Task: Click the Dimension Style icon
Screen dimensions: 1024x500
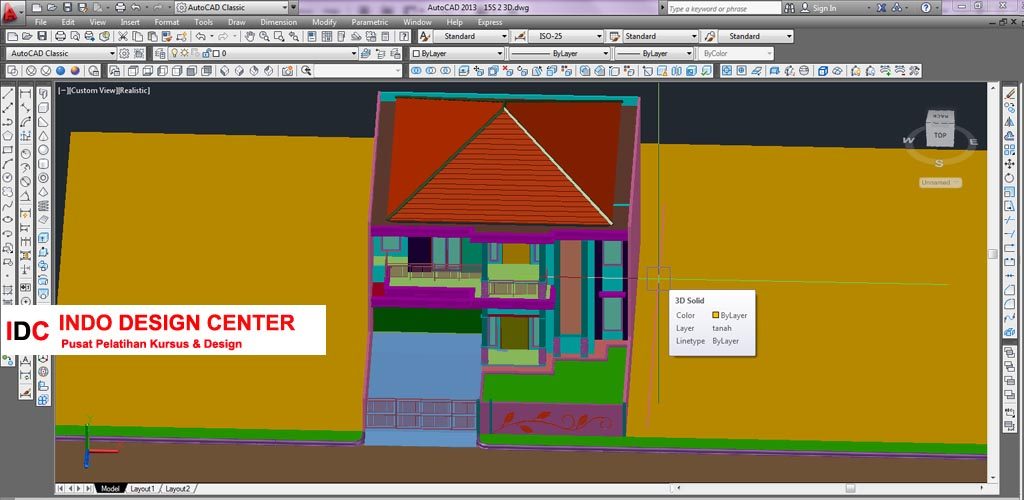Action: (520, 37)
